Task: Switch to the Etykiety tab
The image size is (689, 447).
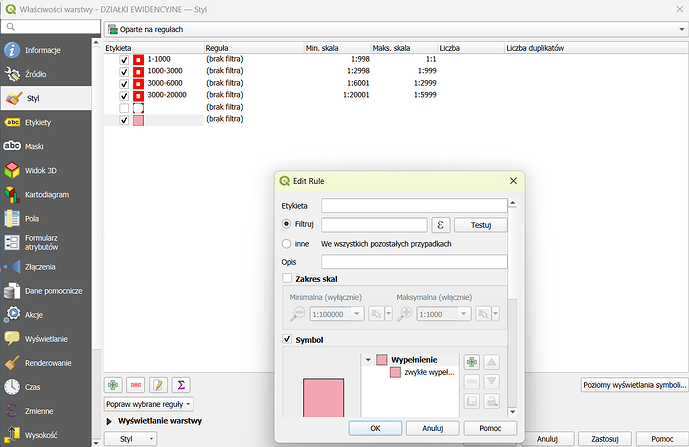Action: pyautogui.click(x=46, y=122)
